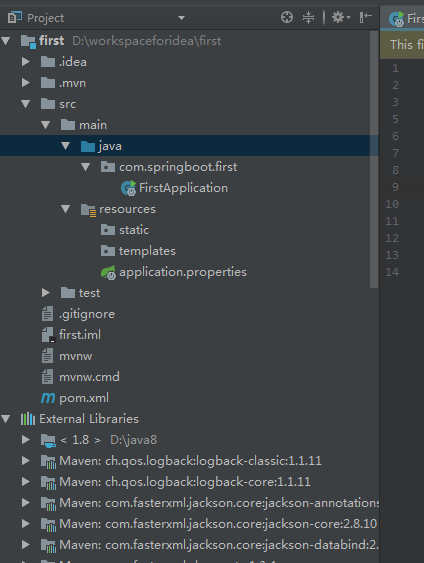Click the .gitignore file icon
Viewport: 424px width, 563px height.
tap(47, 314)
